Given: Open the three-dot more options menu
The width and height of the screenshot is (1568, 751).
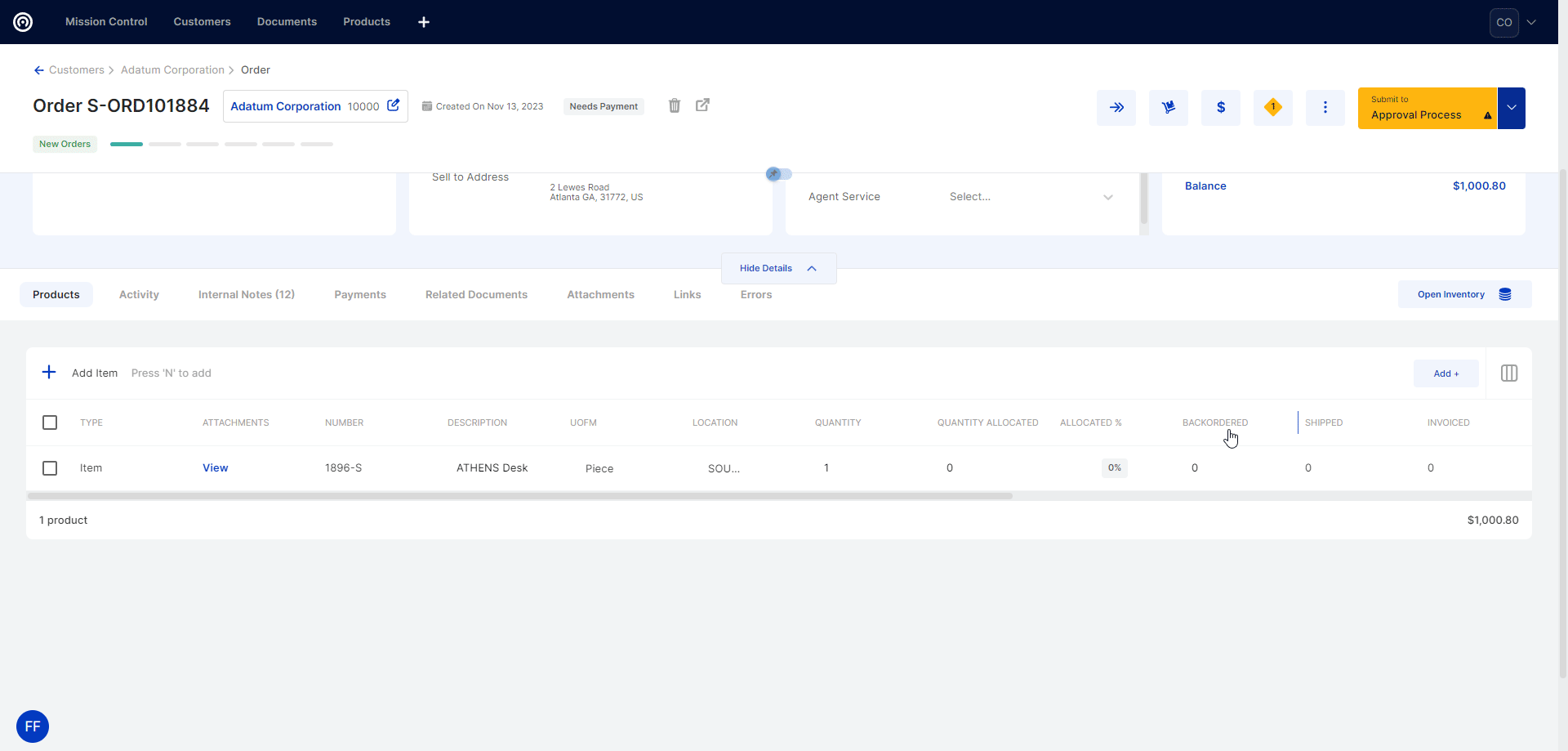Looking at the screenshot, I should point(1325,108).
